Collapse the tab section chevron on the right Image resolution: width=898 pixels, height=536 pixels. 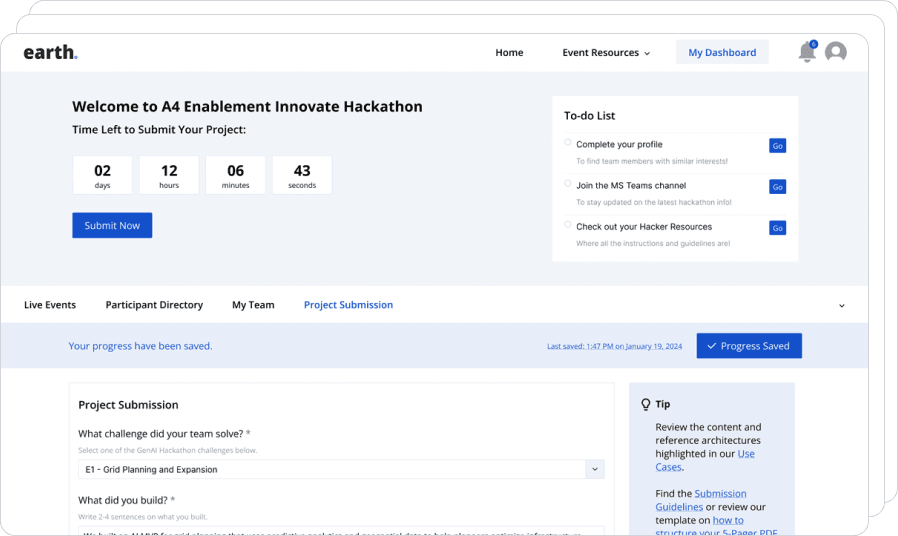pyautogui.click(x=842, y=306)
